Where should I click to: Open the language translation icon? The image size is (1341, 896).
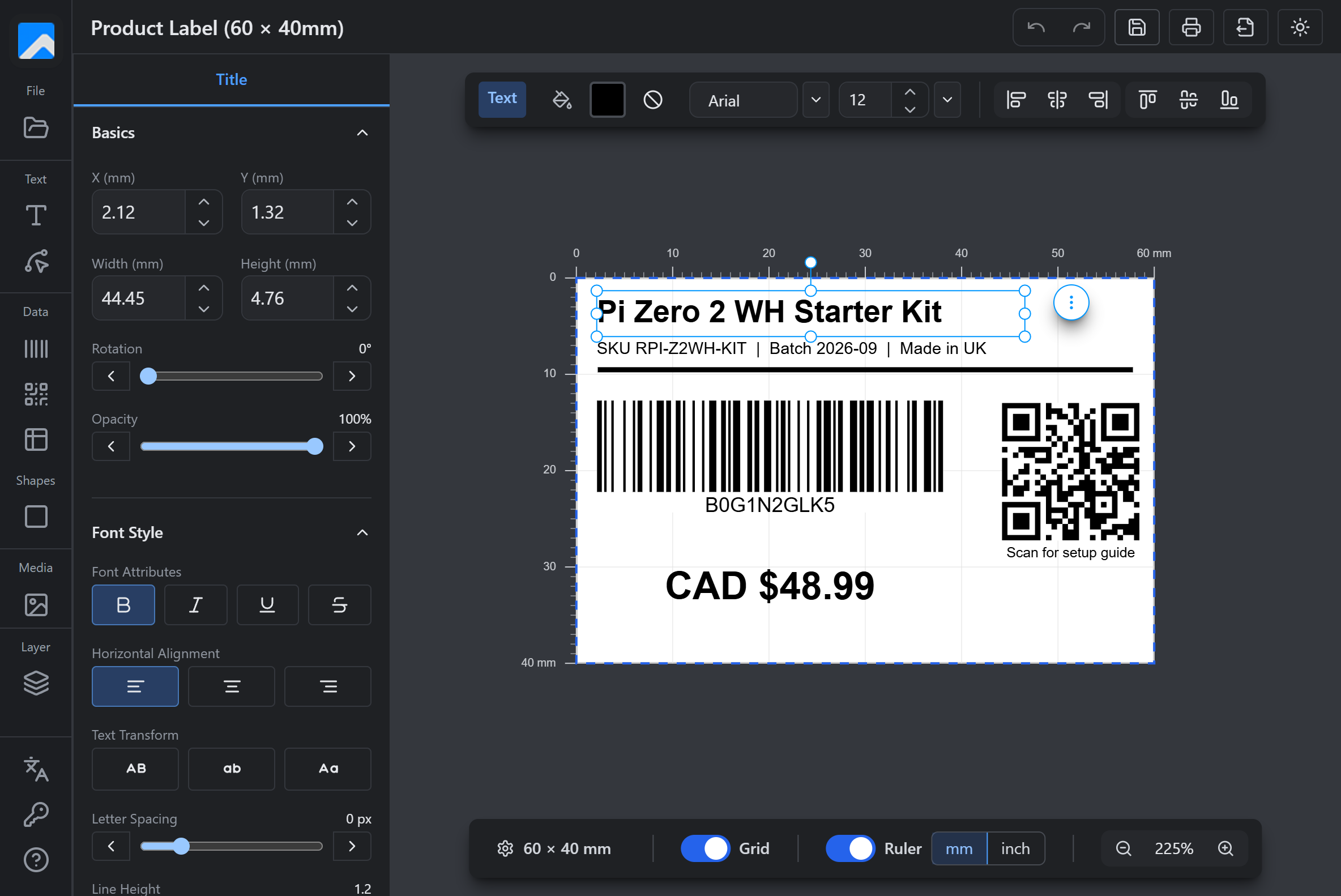click(36, 769)
